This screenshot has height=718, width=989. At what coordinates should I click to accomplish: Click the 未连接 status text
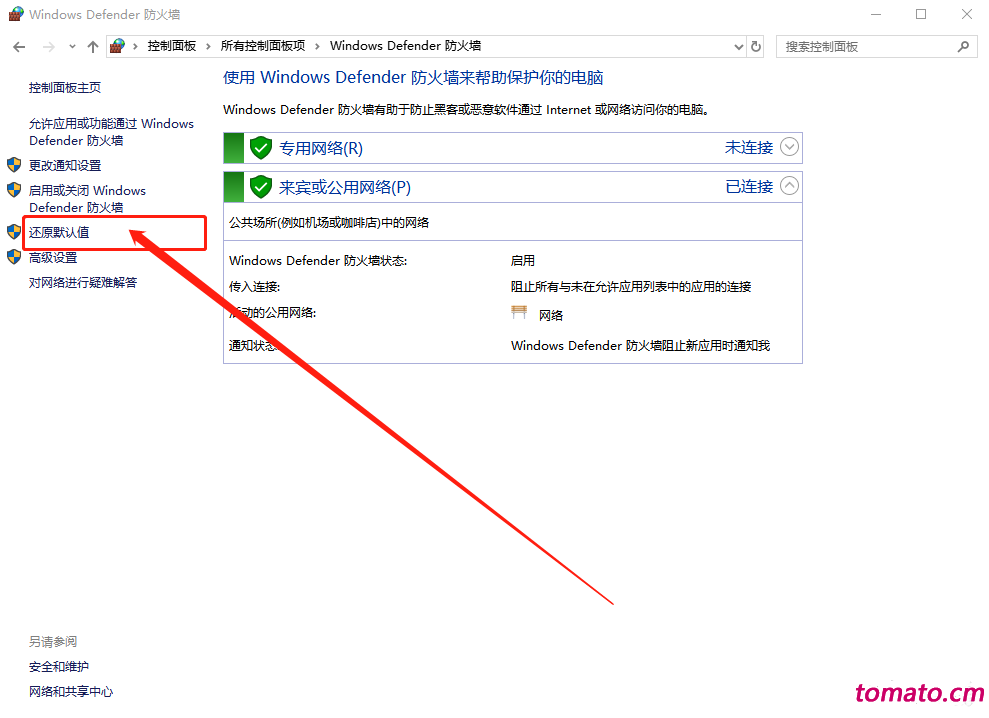pyautogui.click(x=749, y=148)
